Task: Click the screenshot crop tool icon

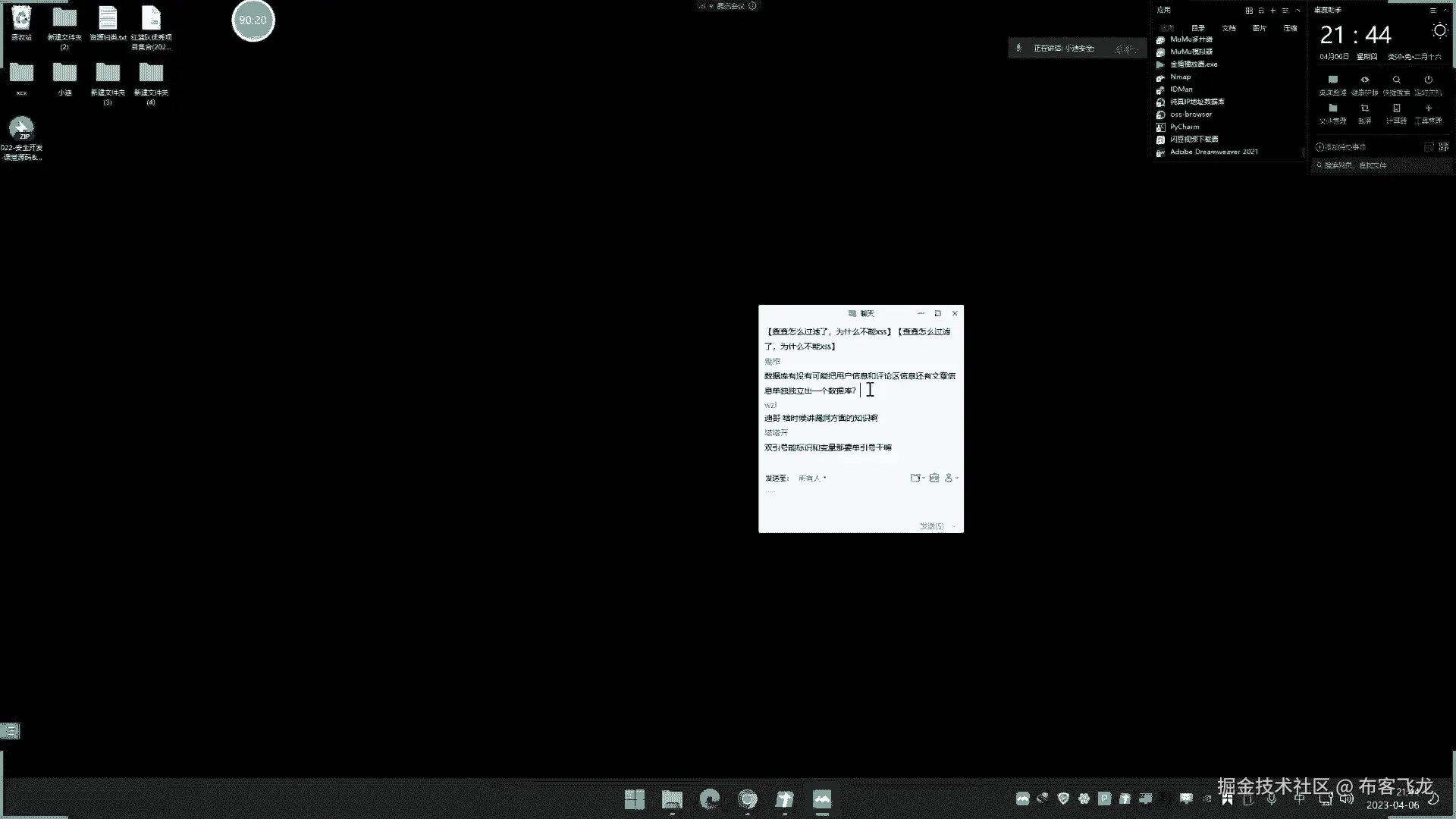Action: 1364,108
